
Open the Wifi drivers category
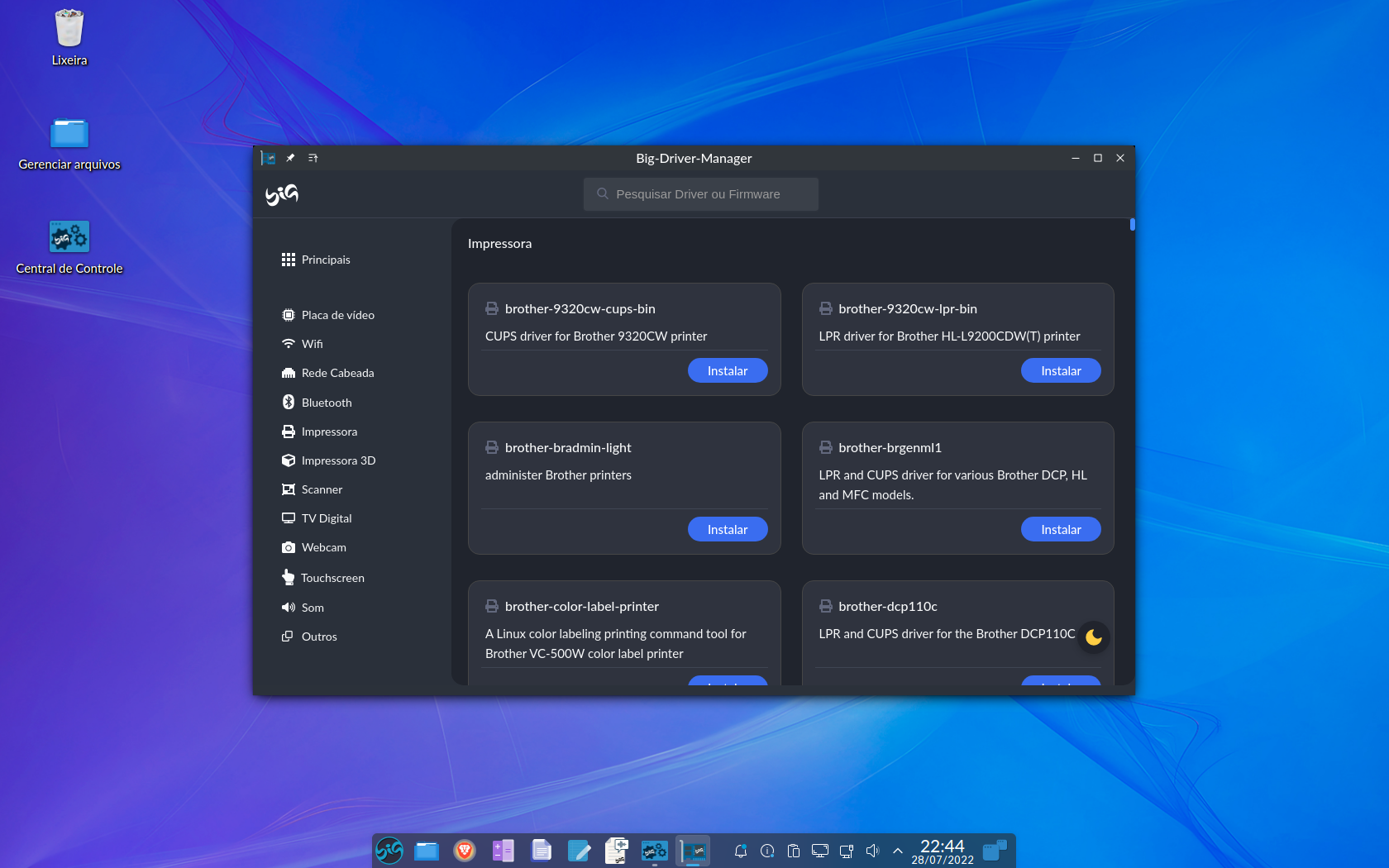click(x=303, y=344)
